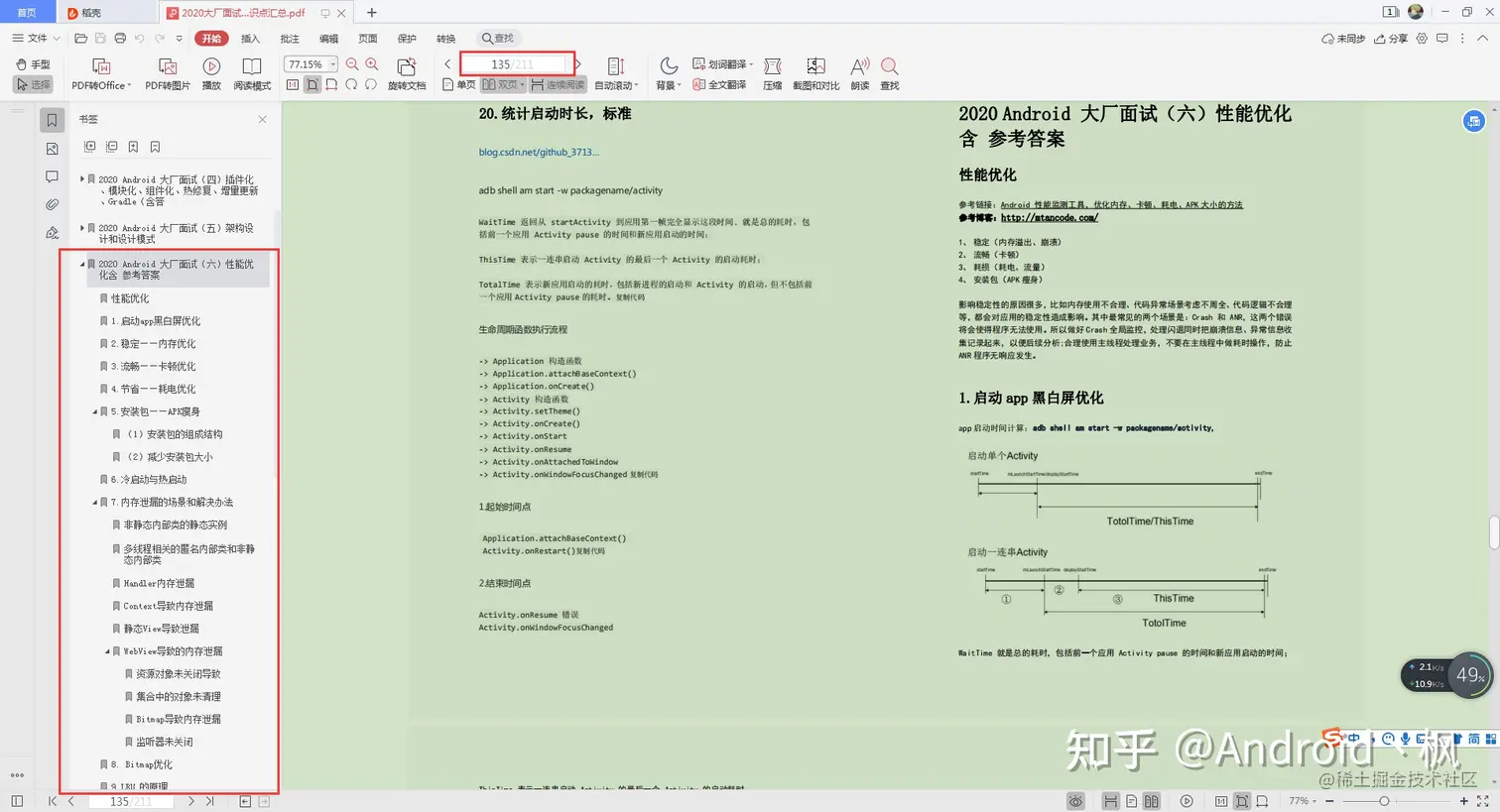Start 播放 slideshow playback

[x=211, y=74]
